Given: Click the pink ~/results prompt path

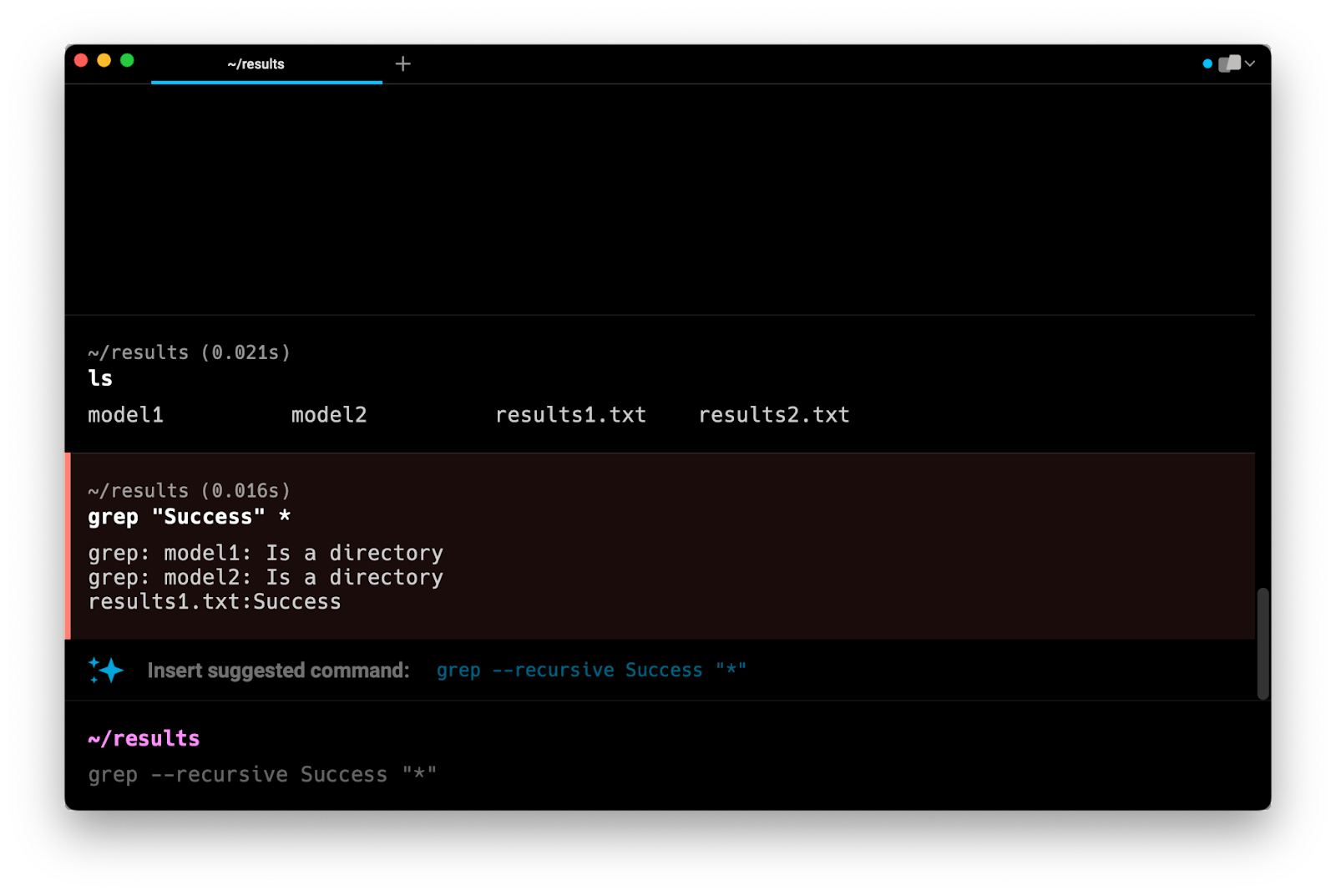Looking at the screenshot, I should 144,739.
